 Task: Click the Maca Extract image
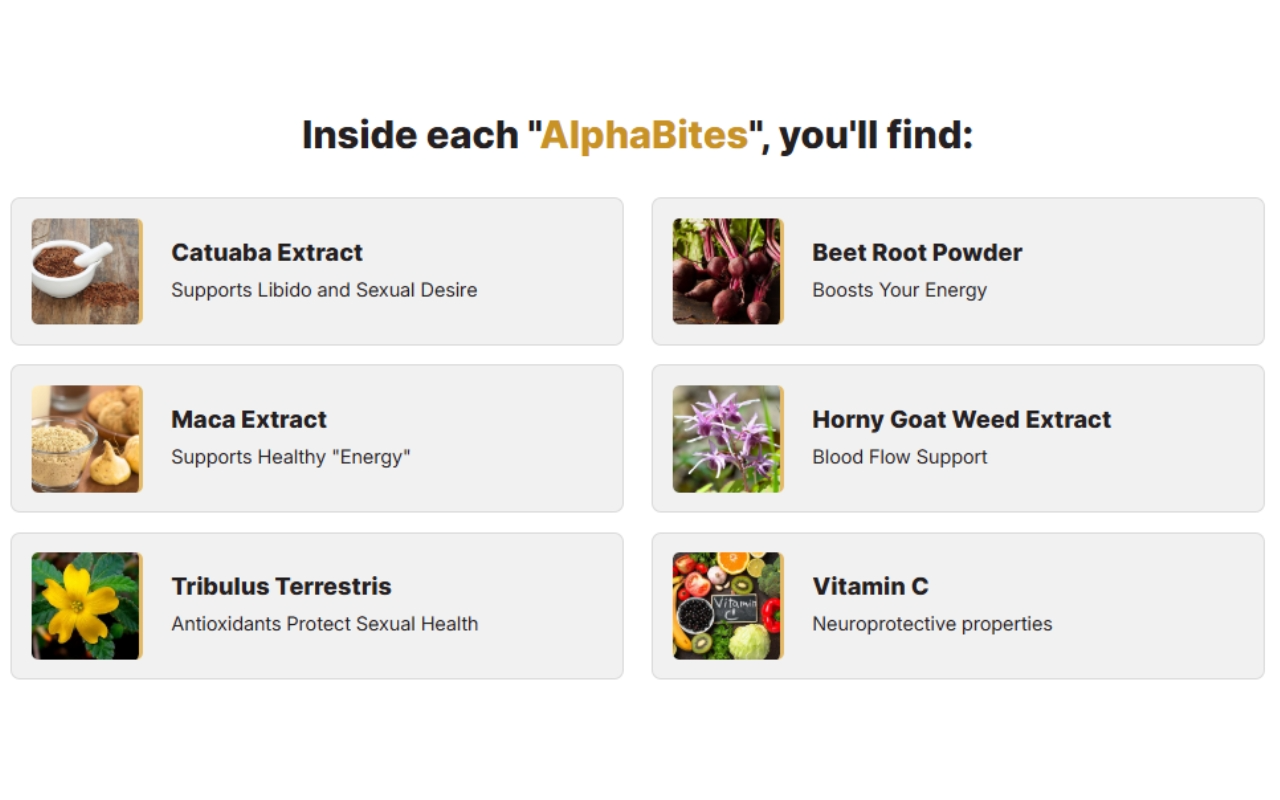coord(87,439)
